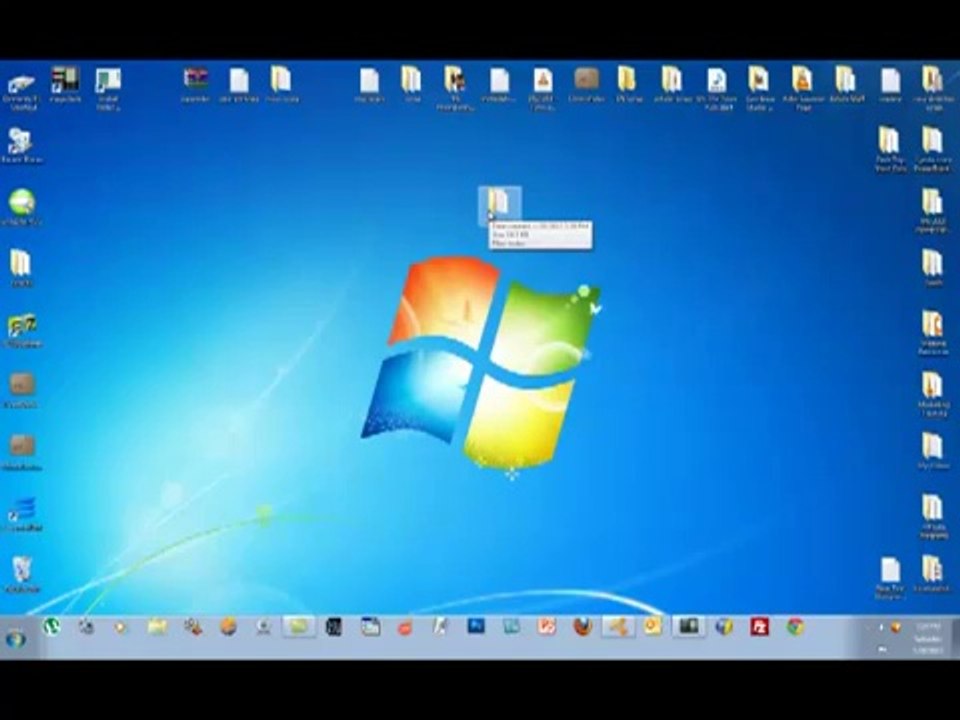
Task: Switch to the highlighted green taskbar app
Action: 299,627
